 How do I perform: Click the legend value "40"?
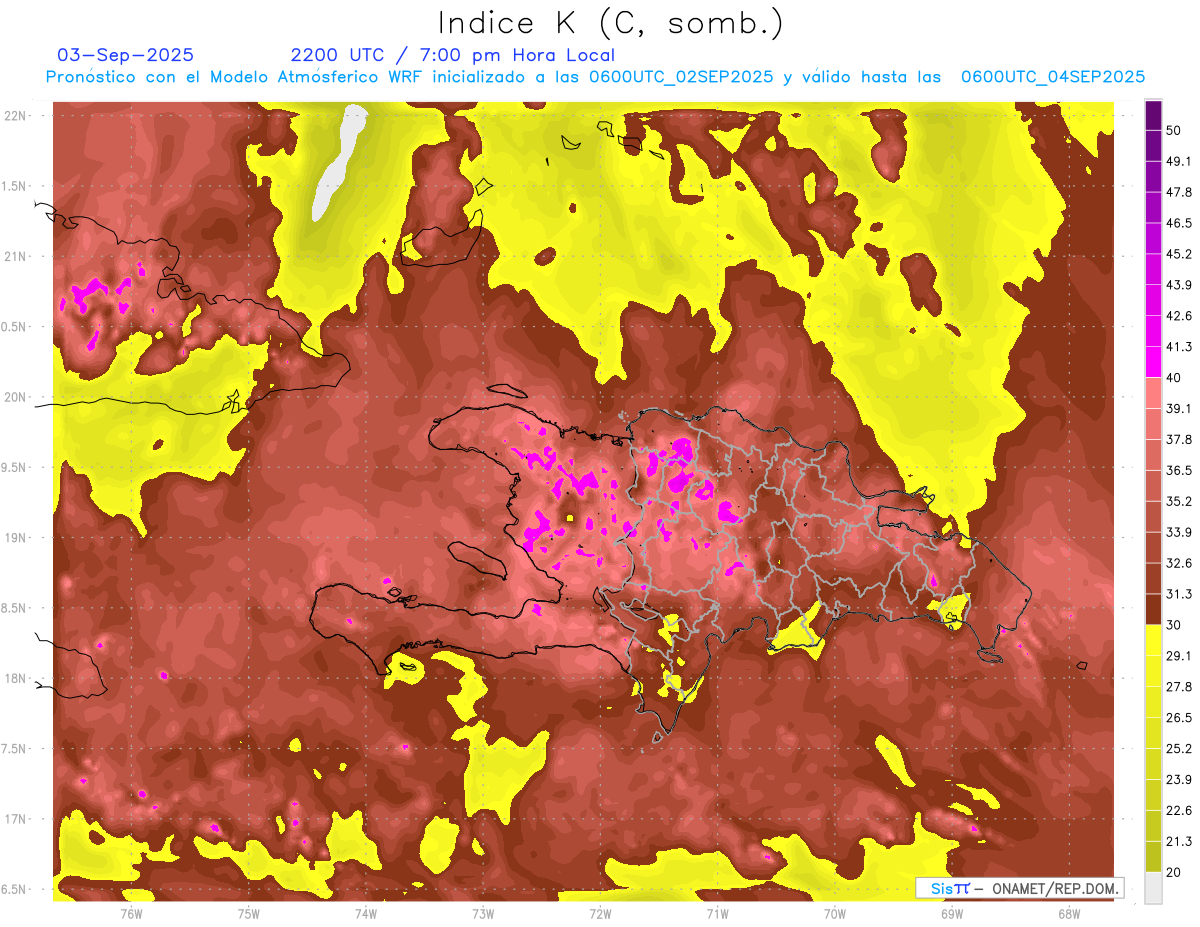(x=1173, y=377)
